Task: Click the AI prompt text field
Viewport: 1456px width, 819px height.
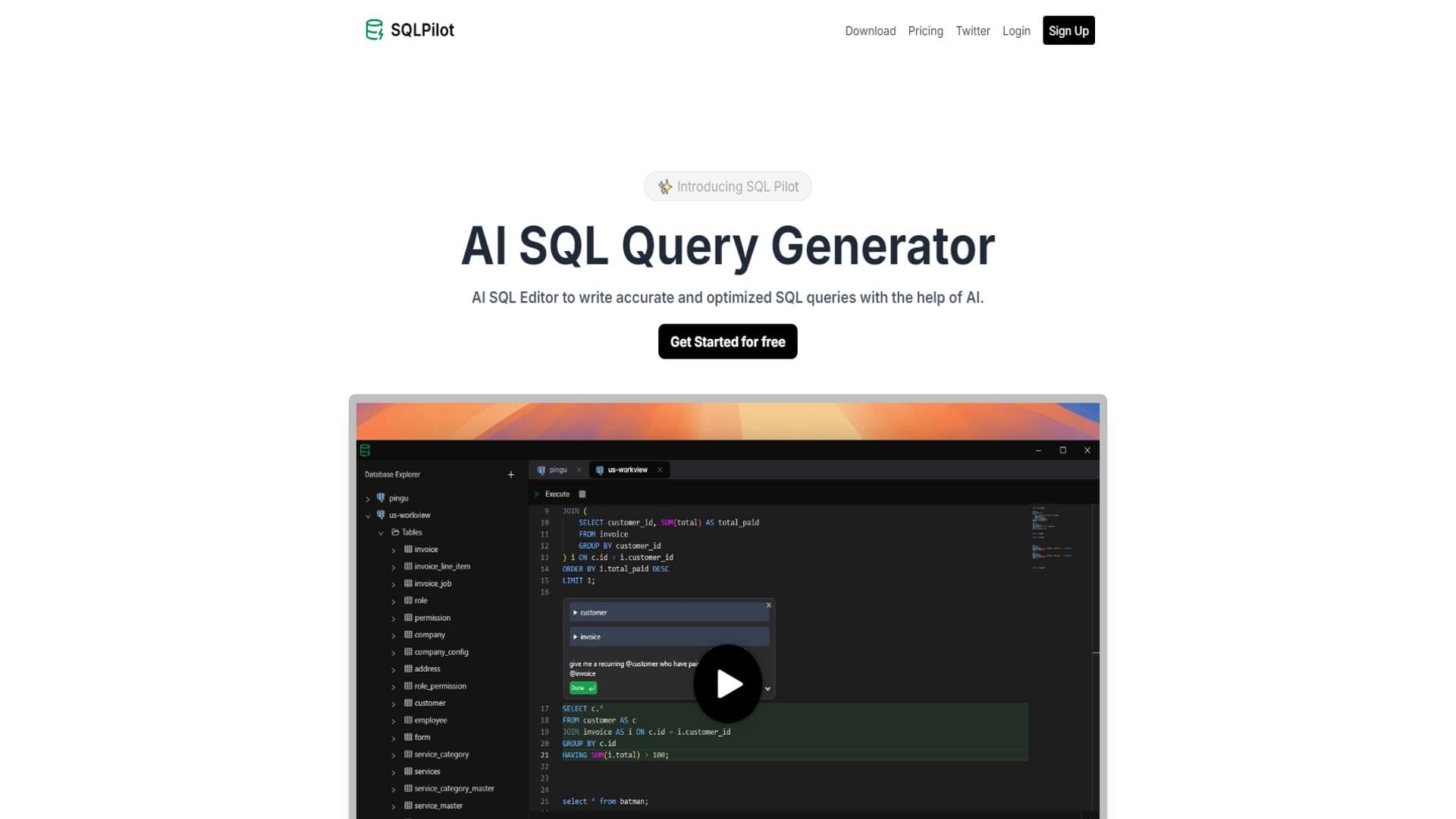Action: pyautogui.click(x=633, y=669)
